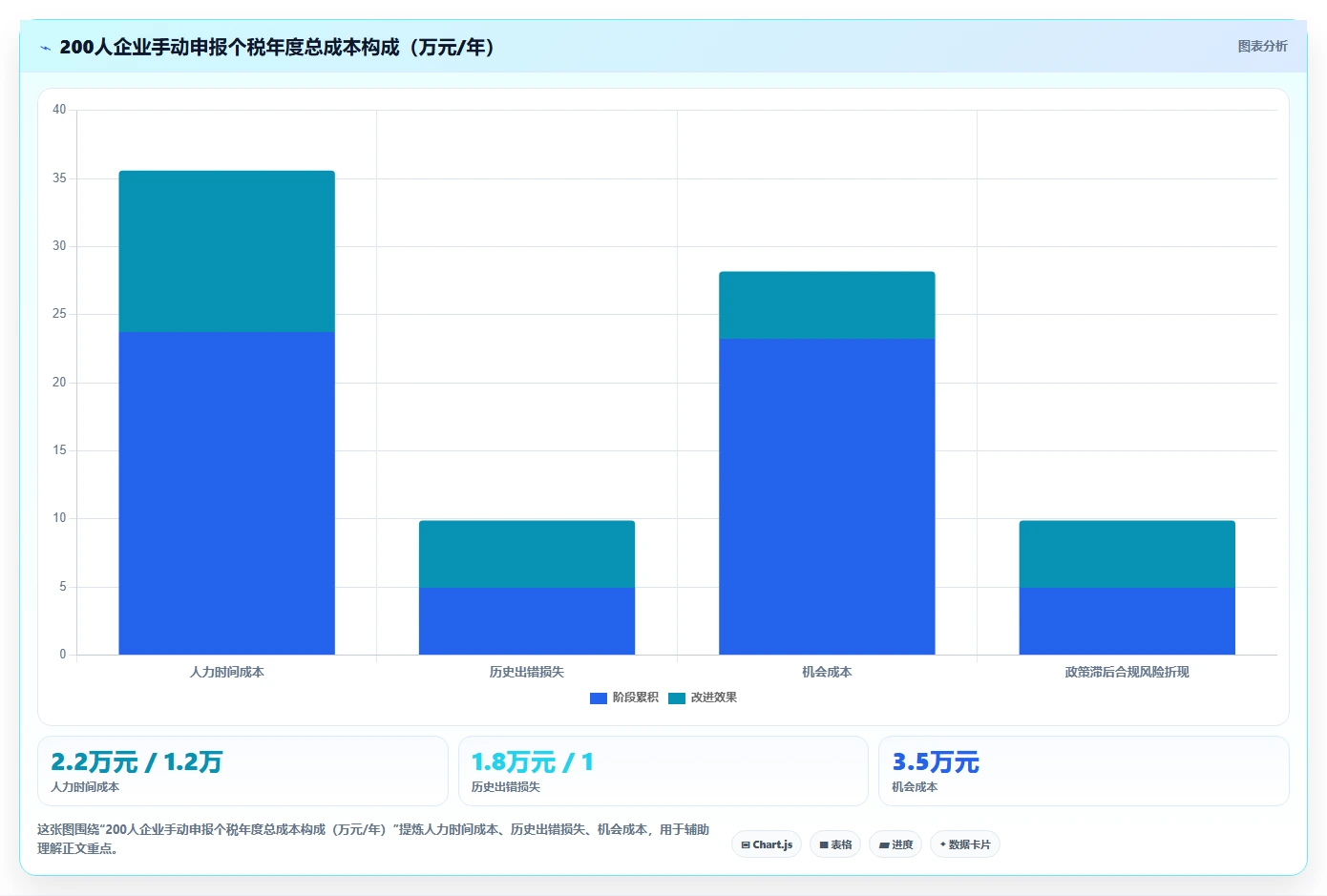This screenshot has height=896, width=1327.
Task: Open the 图表分析 label in header
Action: pyautogui.click(x=1262, y=46)
